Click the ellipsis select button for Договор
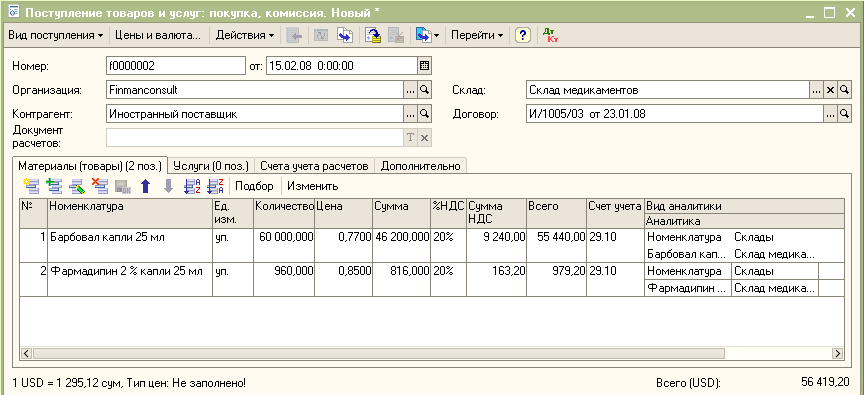 [830, 113]
